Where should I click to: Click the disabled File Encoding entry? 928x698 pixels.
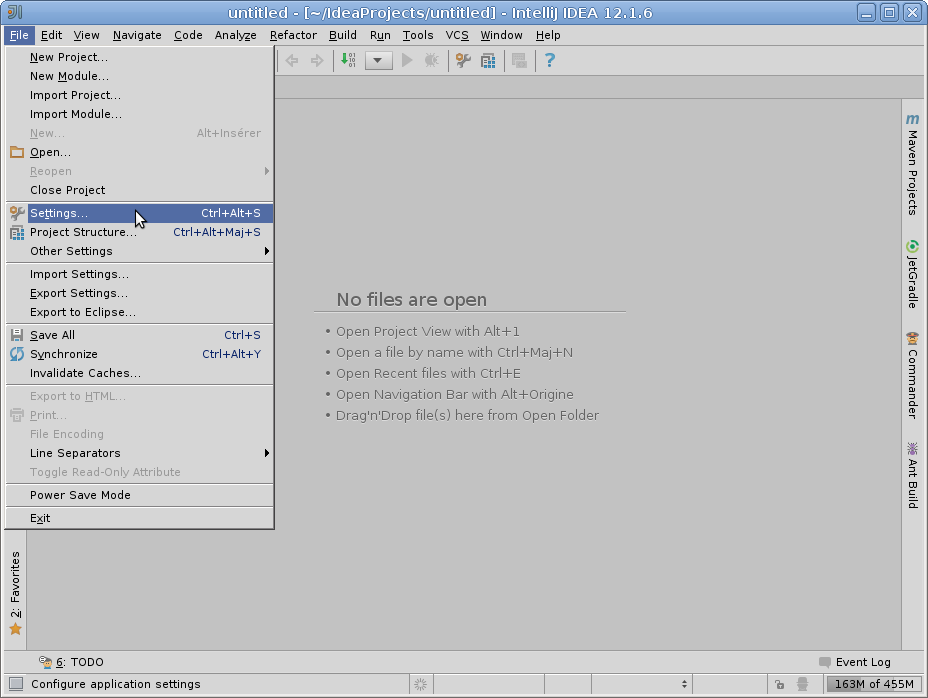140,434
